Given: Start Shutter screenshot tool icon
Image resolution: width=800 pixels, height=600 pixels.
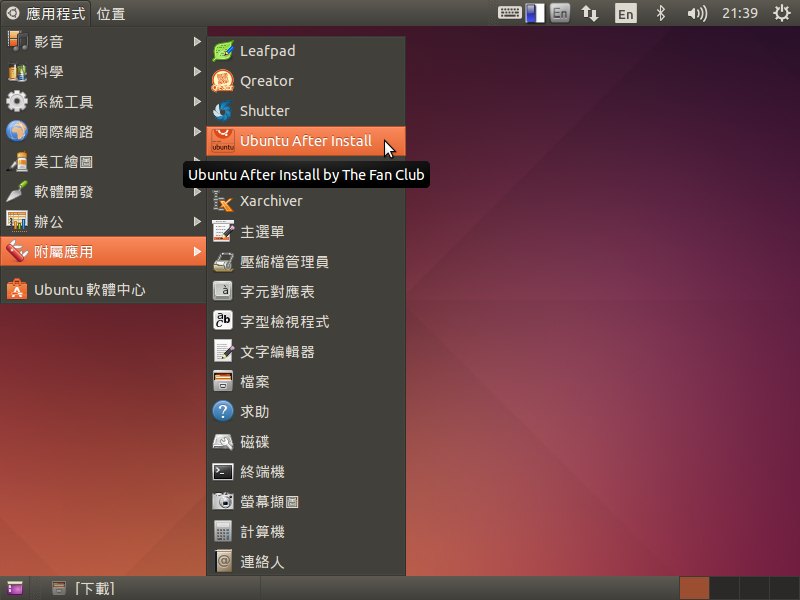Looking at the screenshot, I should point(223,111).
